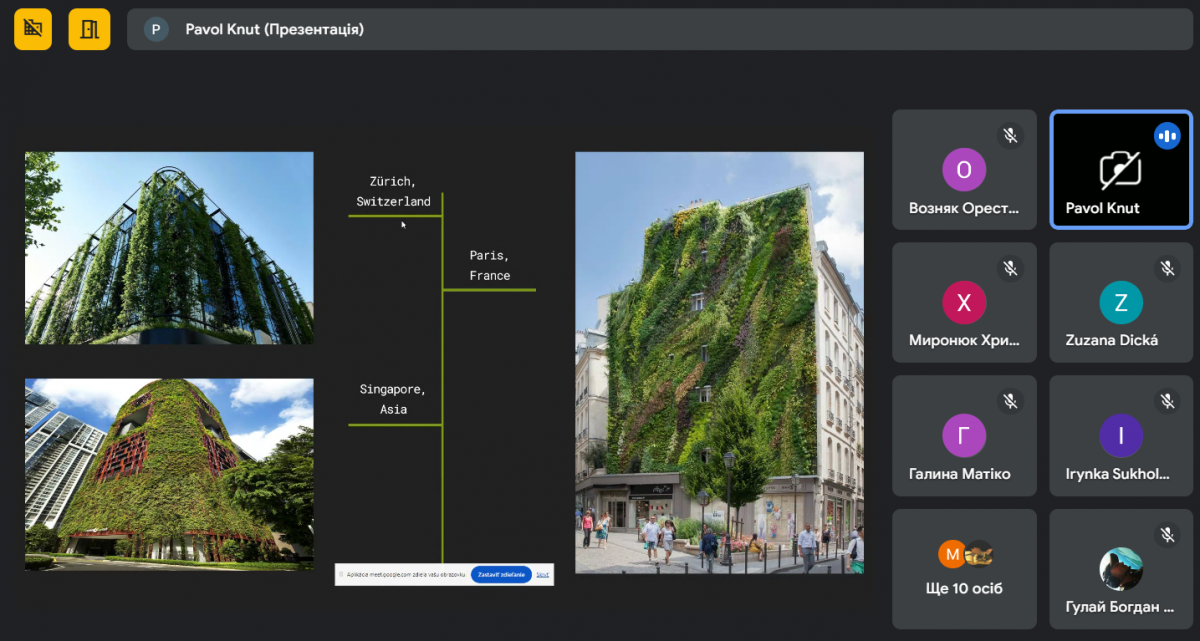Click camera-off icon in Pavol Knut tile

(1120, 171)
